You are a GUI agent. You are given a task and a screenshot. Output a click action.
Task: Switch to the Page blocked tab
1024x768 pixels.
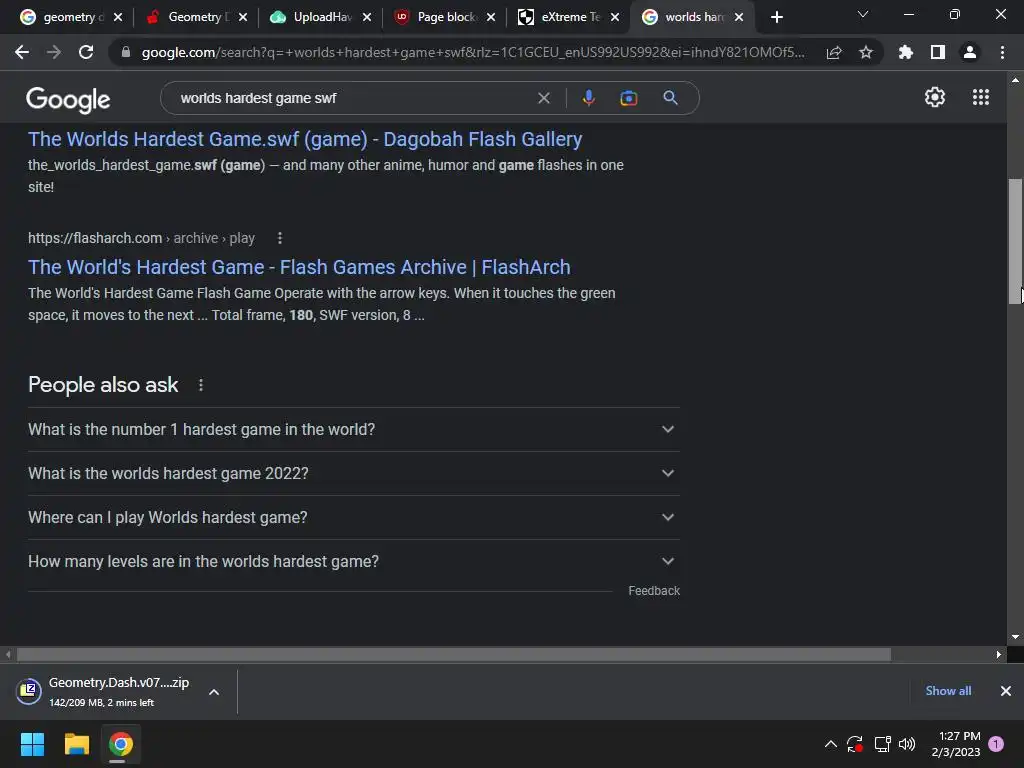click(445, 17)
